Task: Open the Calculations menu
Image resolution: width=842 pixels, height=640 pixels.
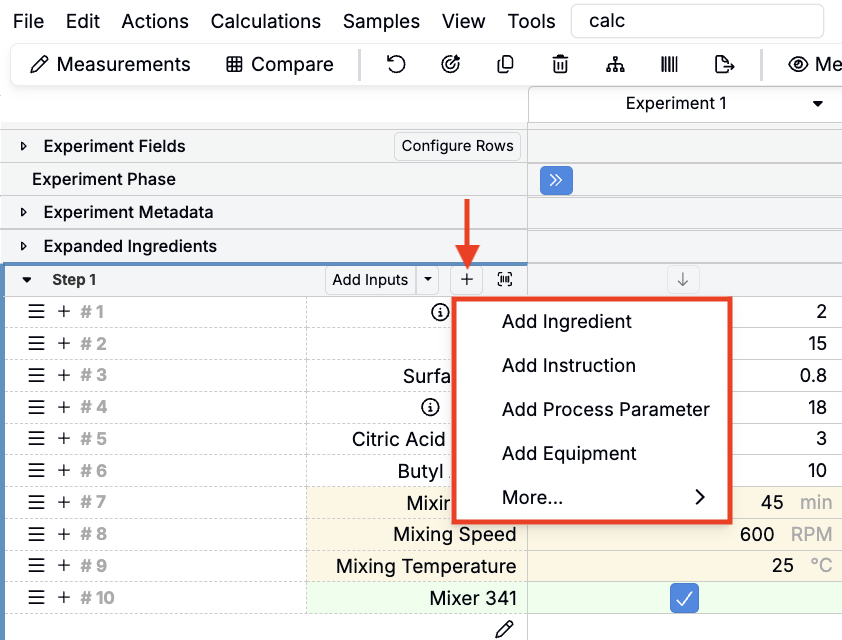Action: coord(266,21)
